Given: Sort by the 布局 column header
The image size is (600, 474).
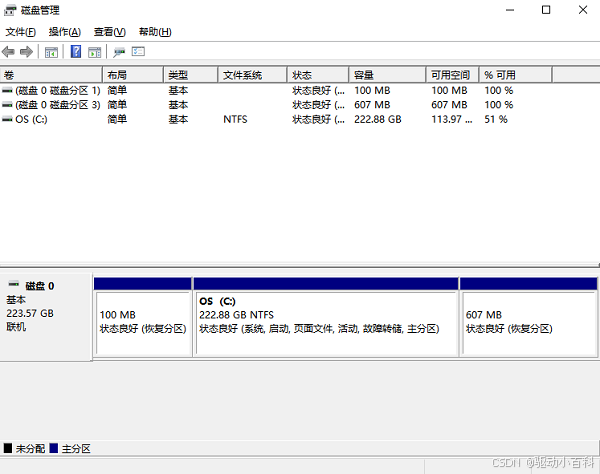Looking at the screenshot, I should point(133,75).
